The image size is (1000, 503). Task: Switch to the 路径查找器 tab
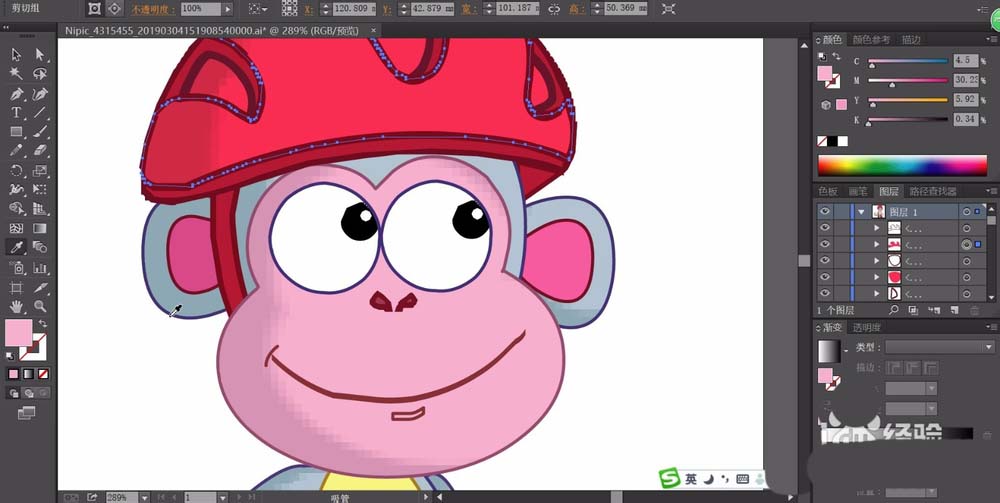tap(933, 191)
